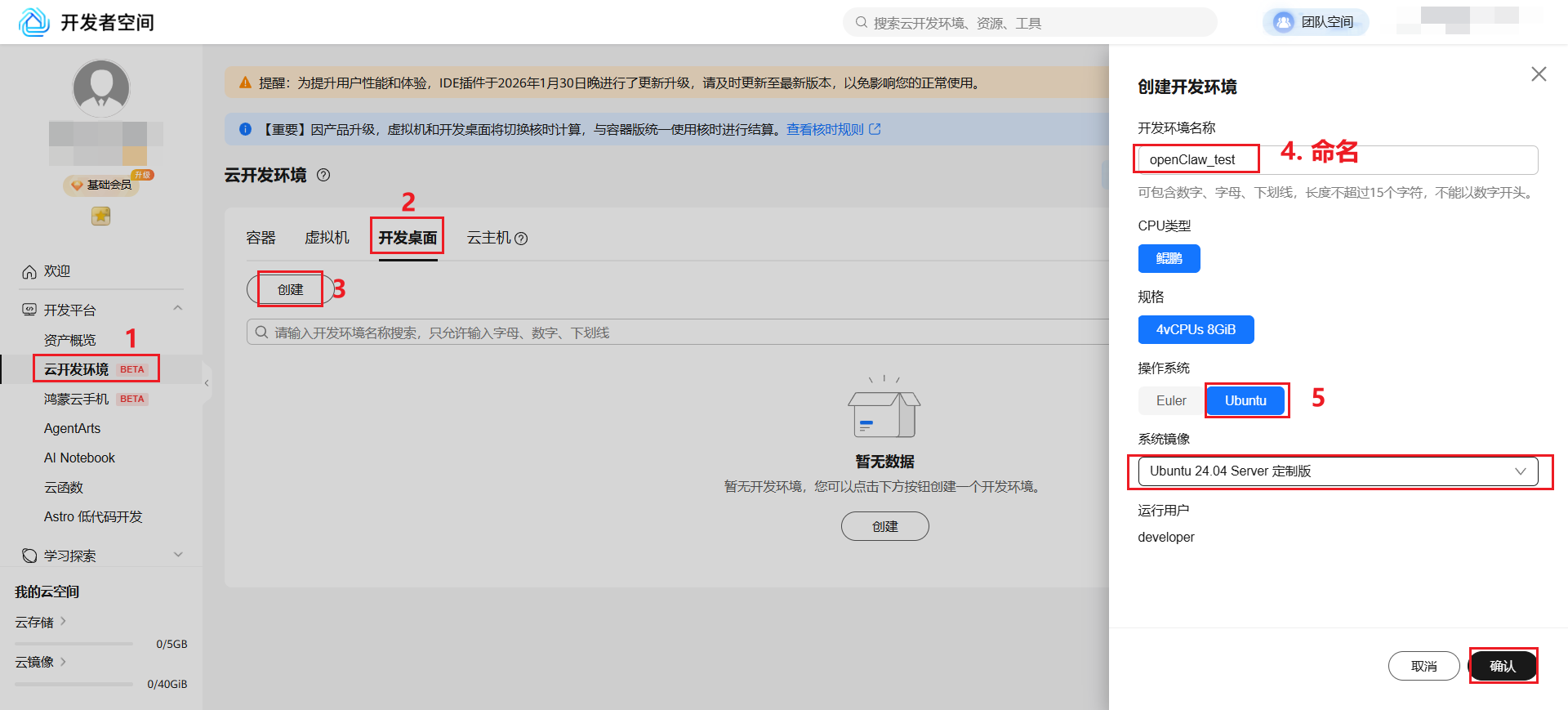The width and height of the screenshot is (1568, 710).
Task: Click the 升级 tag on membership badge
Action: pyautogui.click(x=143, y=175)
